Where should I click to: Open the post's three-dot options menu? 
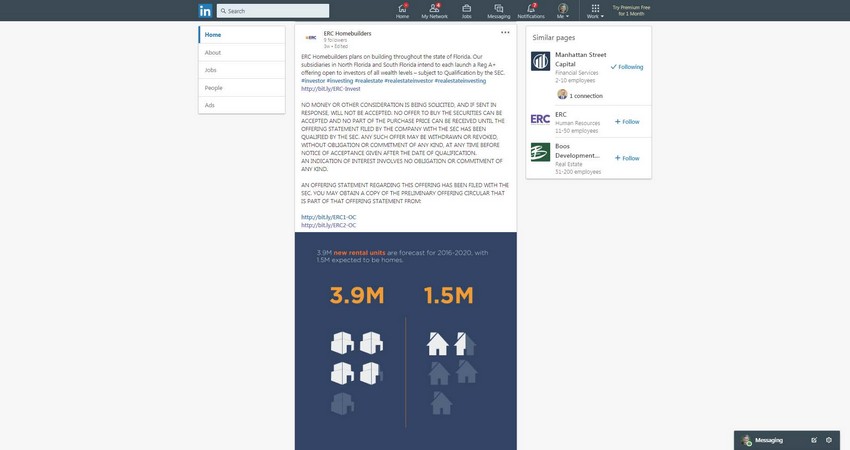tap(505, 33)
